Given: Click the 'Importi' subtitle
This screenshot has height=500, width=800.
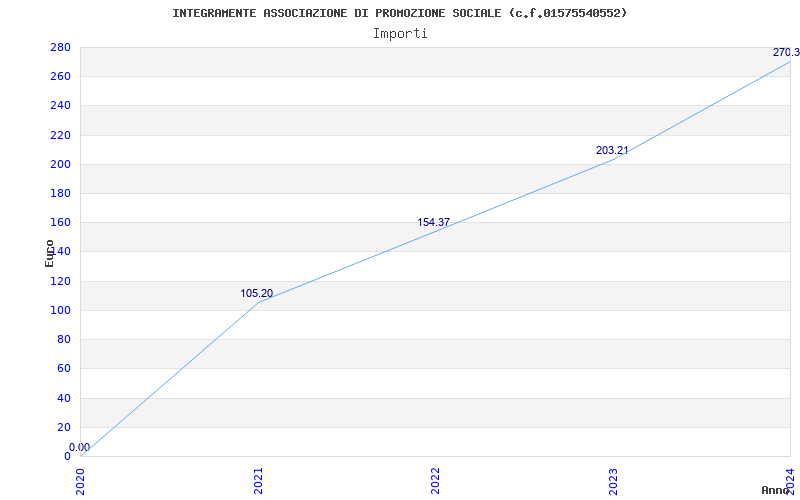Looking at the screenshot, I should [400, 34].
